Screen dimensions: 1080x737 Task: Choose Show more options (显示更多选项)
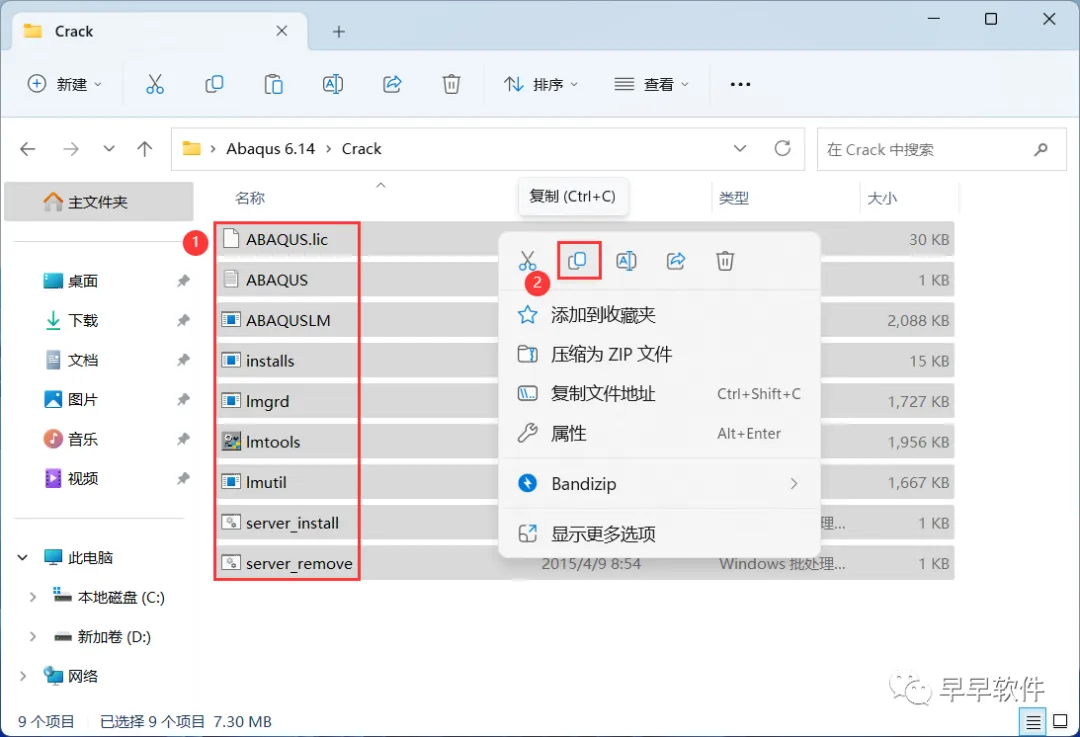[660, 534]
